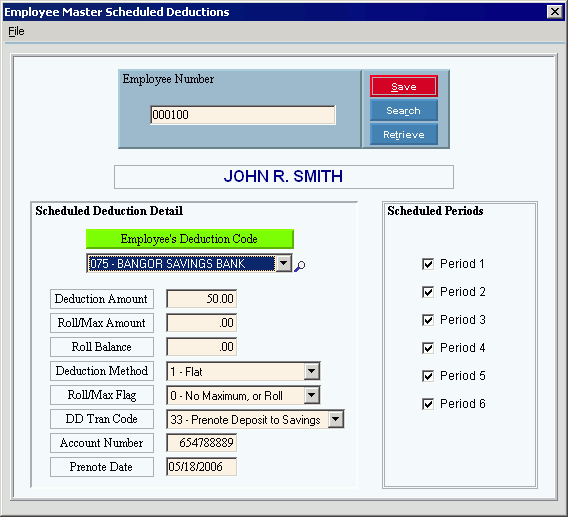Image resolution: width=568 pixels, height=517 pixels.
Task: Toggle the Period 3 checkbox
Action: pos(428,320)
